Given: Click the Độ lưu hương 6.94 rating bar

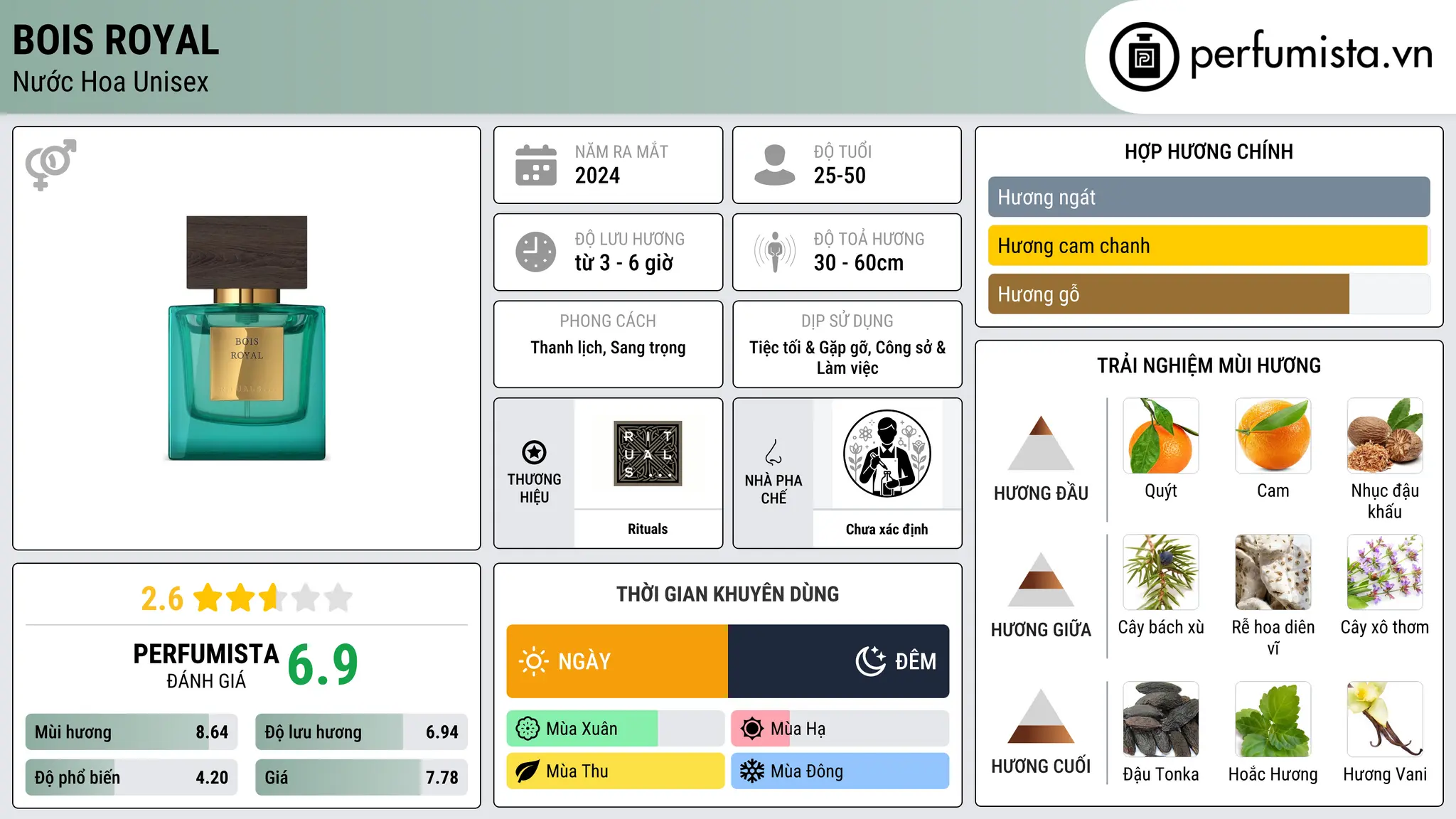Looking at the screenshot, I should tap(361, 732).
